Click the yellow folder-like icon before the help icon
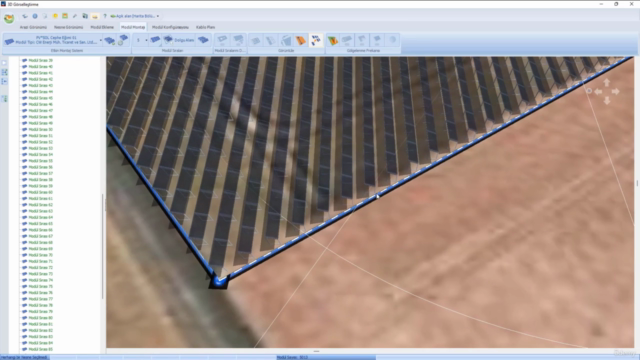 pyautogui.click(x=95, y=16)
